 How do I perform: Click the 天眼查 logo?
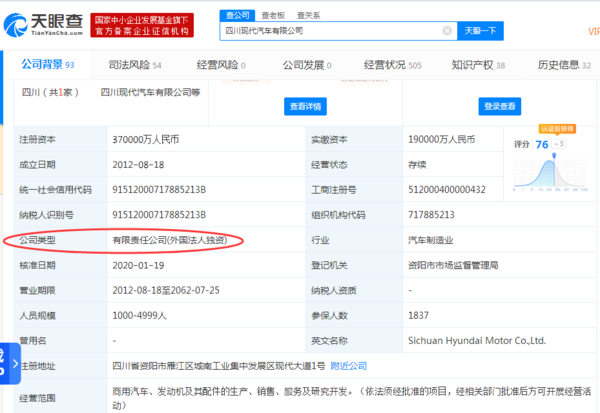[x=43, y=25]
